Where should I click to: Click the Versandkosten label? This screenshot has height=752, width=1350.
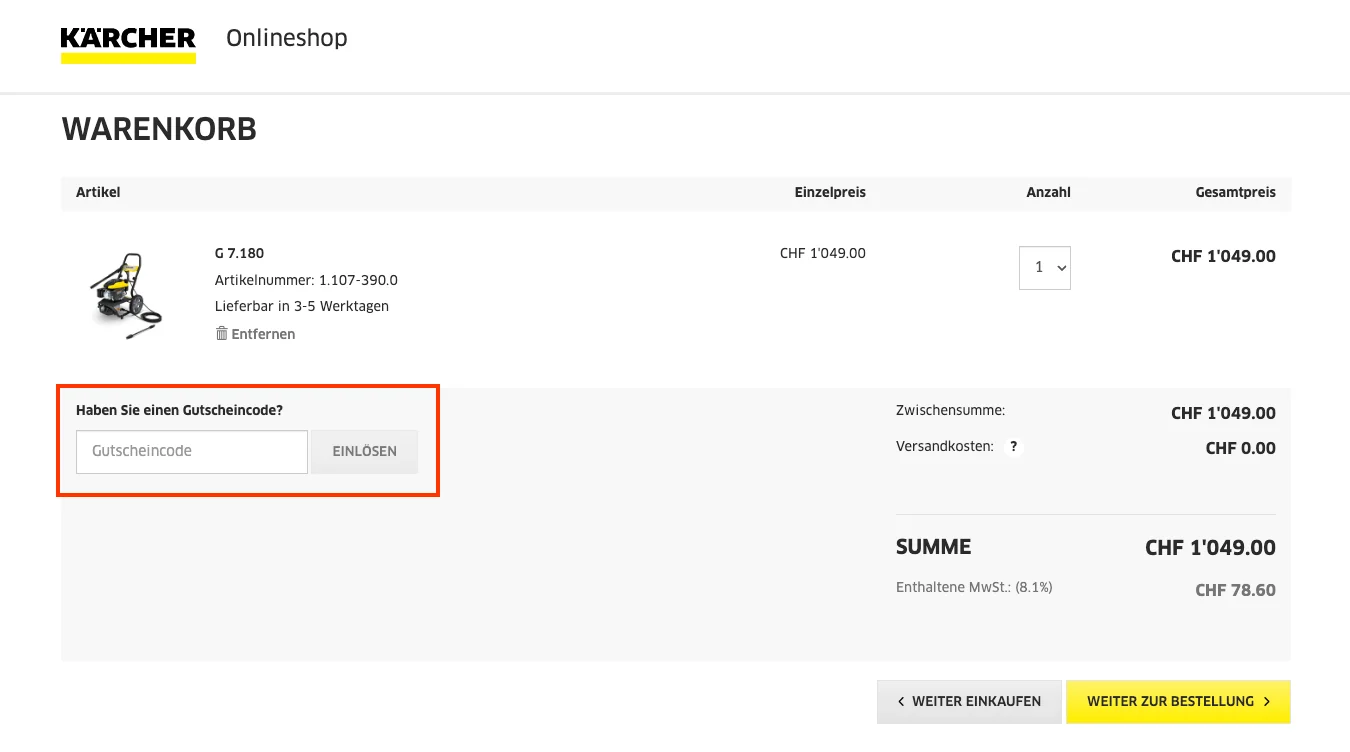(945, 447)
